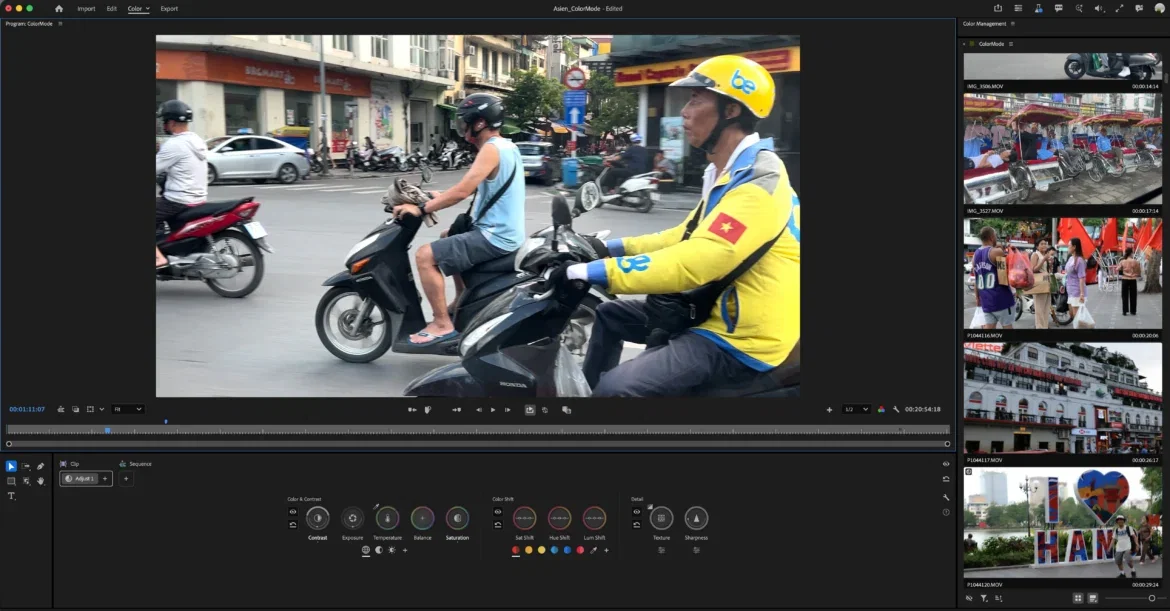
Task: Go to the Export tab
Action: [x=169, y=9]
